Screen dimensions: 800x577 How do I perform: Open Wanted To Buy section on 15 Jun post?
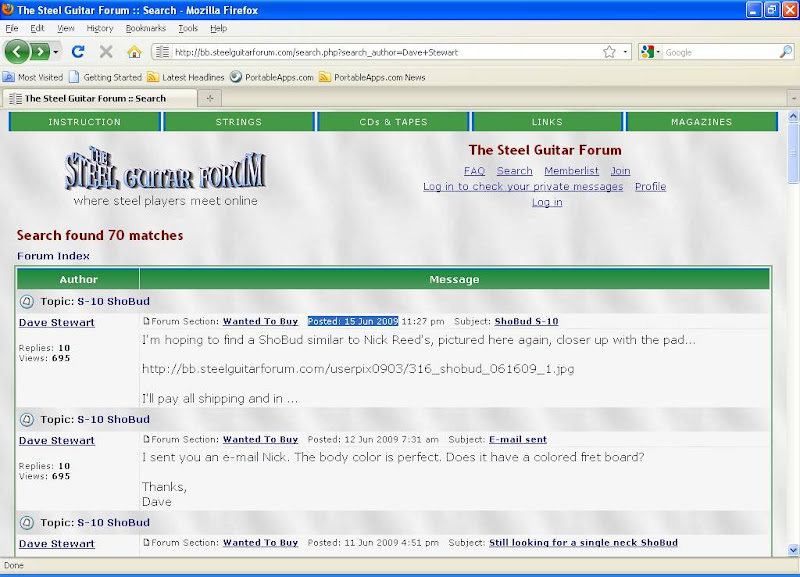point(260,321)
